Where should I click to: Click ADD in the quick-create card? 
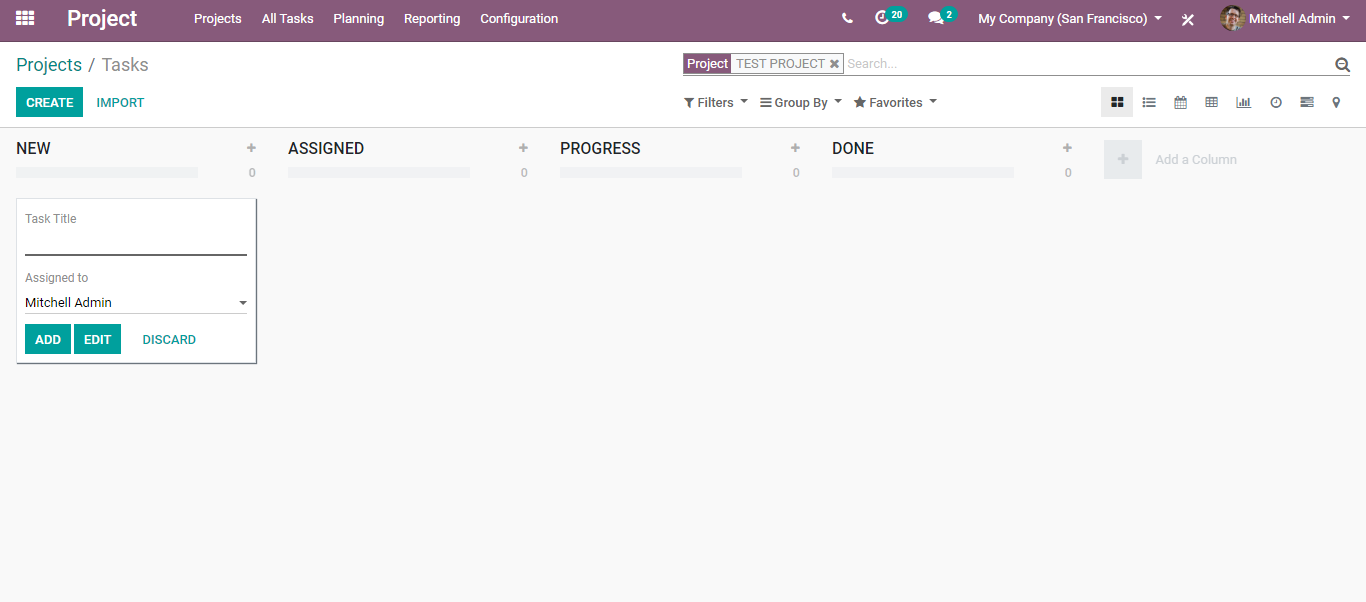click(x=48, y=339)
